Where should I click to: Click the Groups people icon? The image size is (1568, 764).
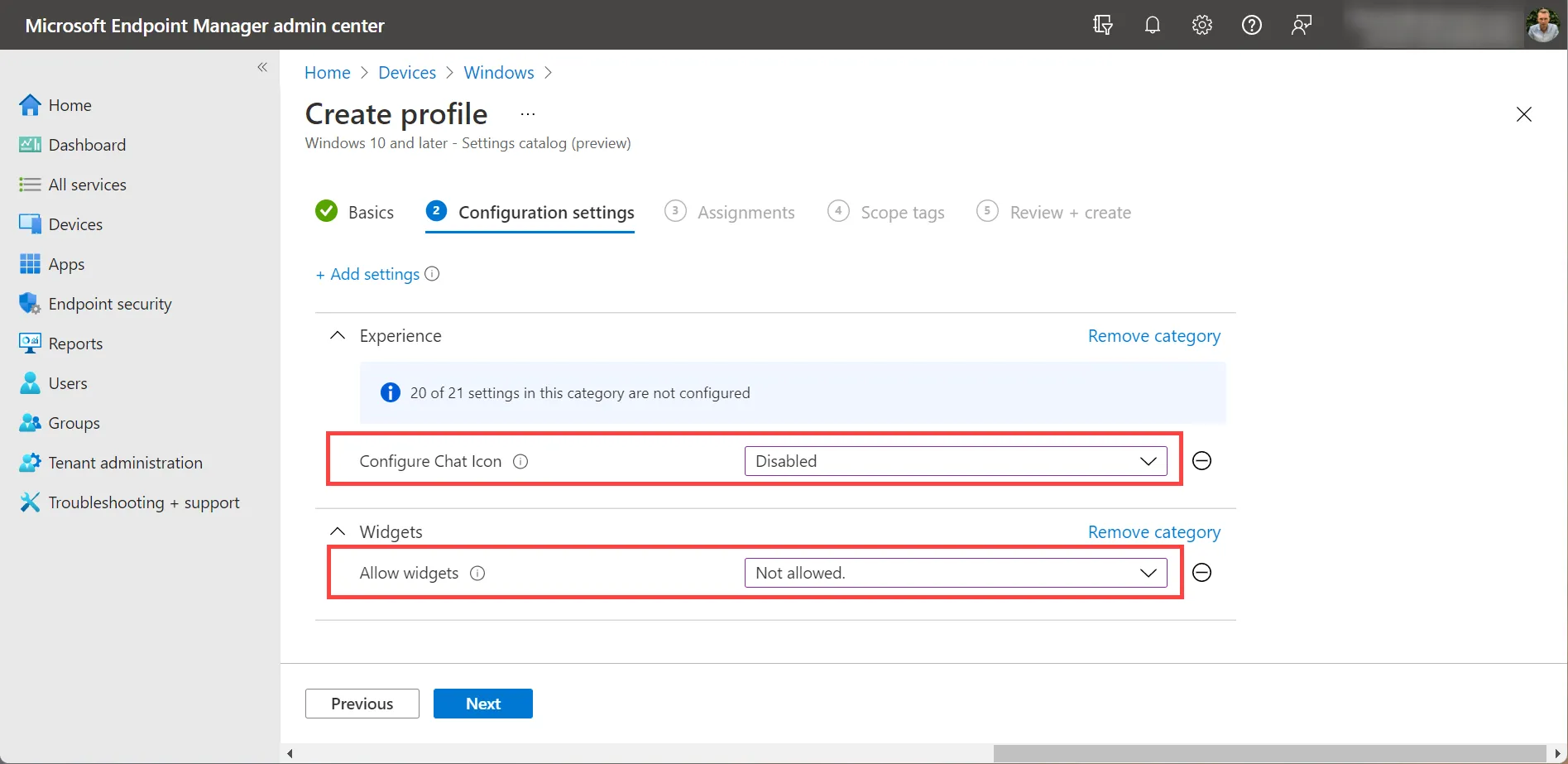click(30, 423)
